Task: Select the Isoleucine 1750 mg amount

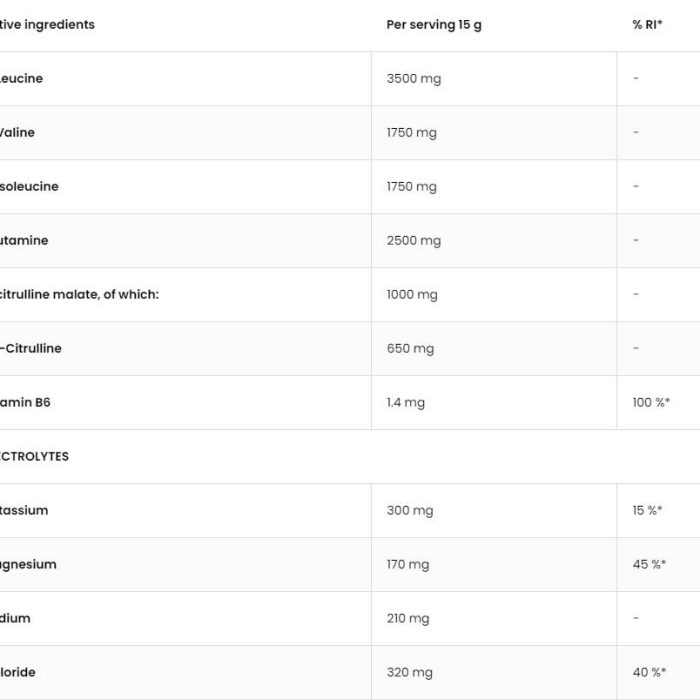Action: 412,187
